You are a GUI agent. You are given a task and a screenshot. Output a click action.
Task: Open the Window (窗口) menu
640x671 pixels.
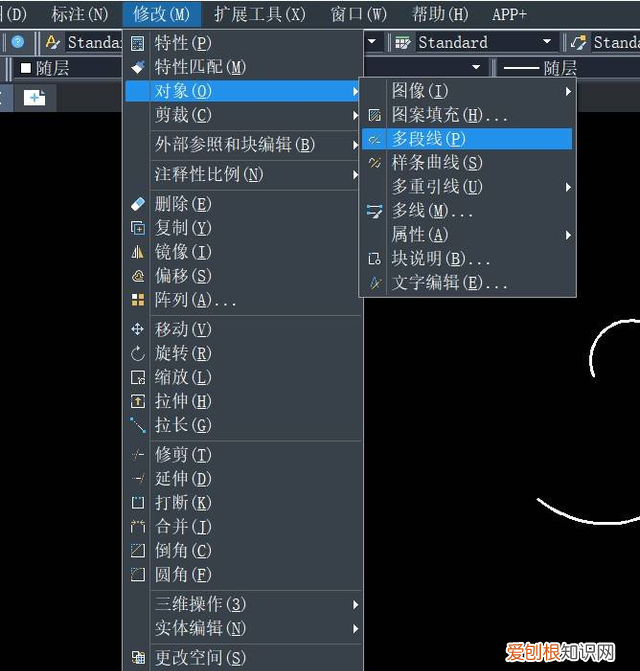[359, 14]
